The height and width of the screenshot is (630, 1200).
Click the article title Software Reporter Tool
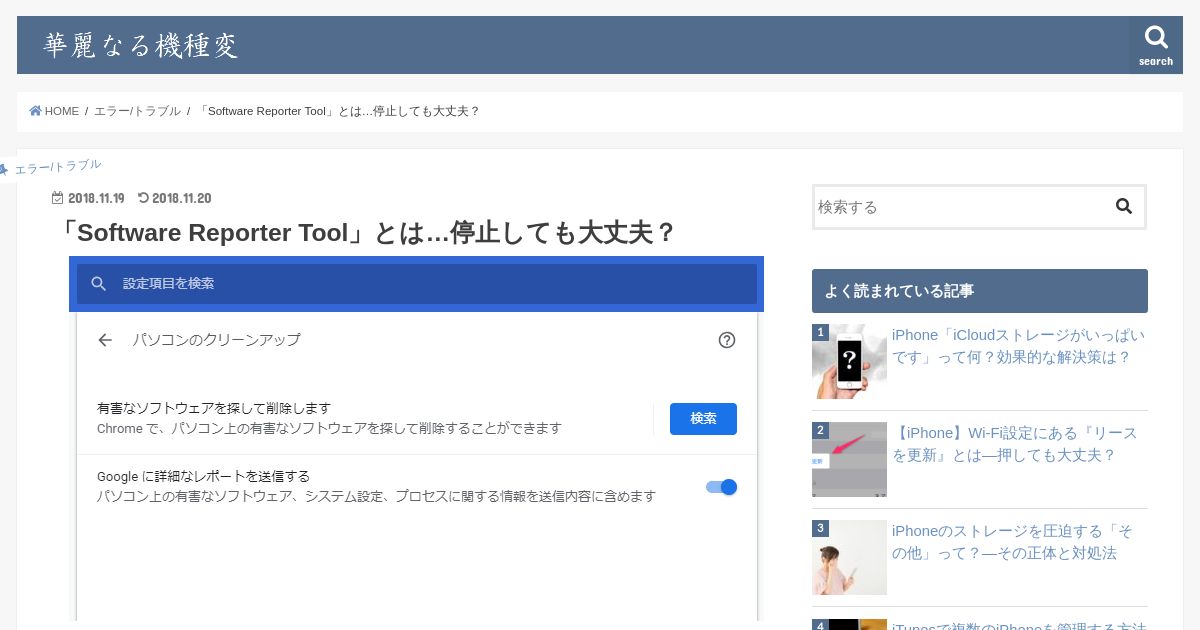coord(367,233)
